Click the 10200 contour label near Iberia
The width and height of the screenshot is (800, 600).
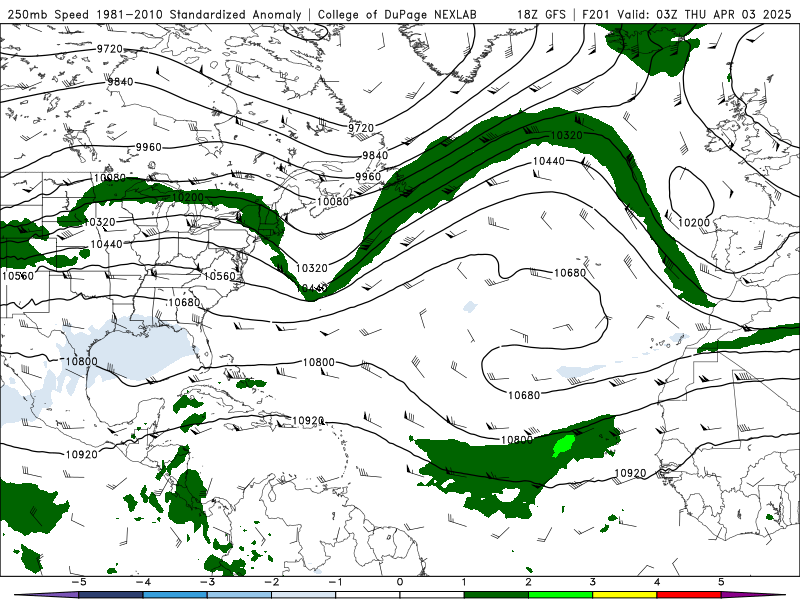[694, 222]
